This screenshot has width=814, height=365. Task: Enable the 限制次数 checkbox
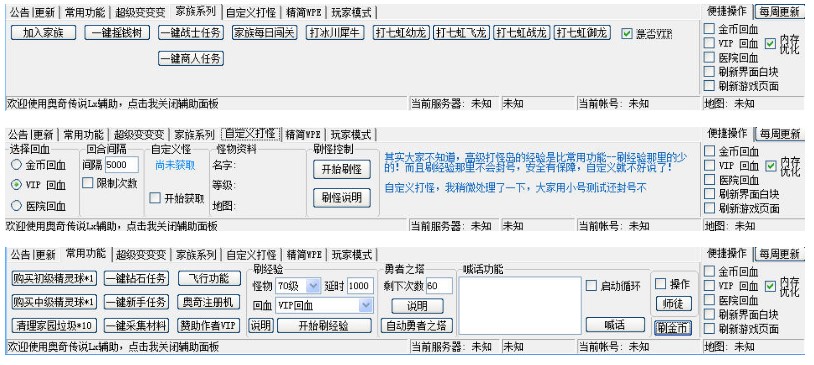point(88,183)
